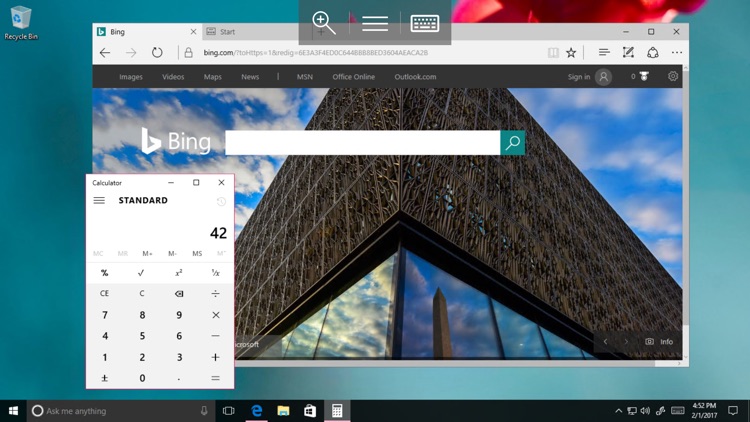
Task: Show next Bing background image
Action: [x=626, y=342]
